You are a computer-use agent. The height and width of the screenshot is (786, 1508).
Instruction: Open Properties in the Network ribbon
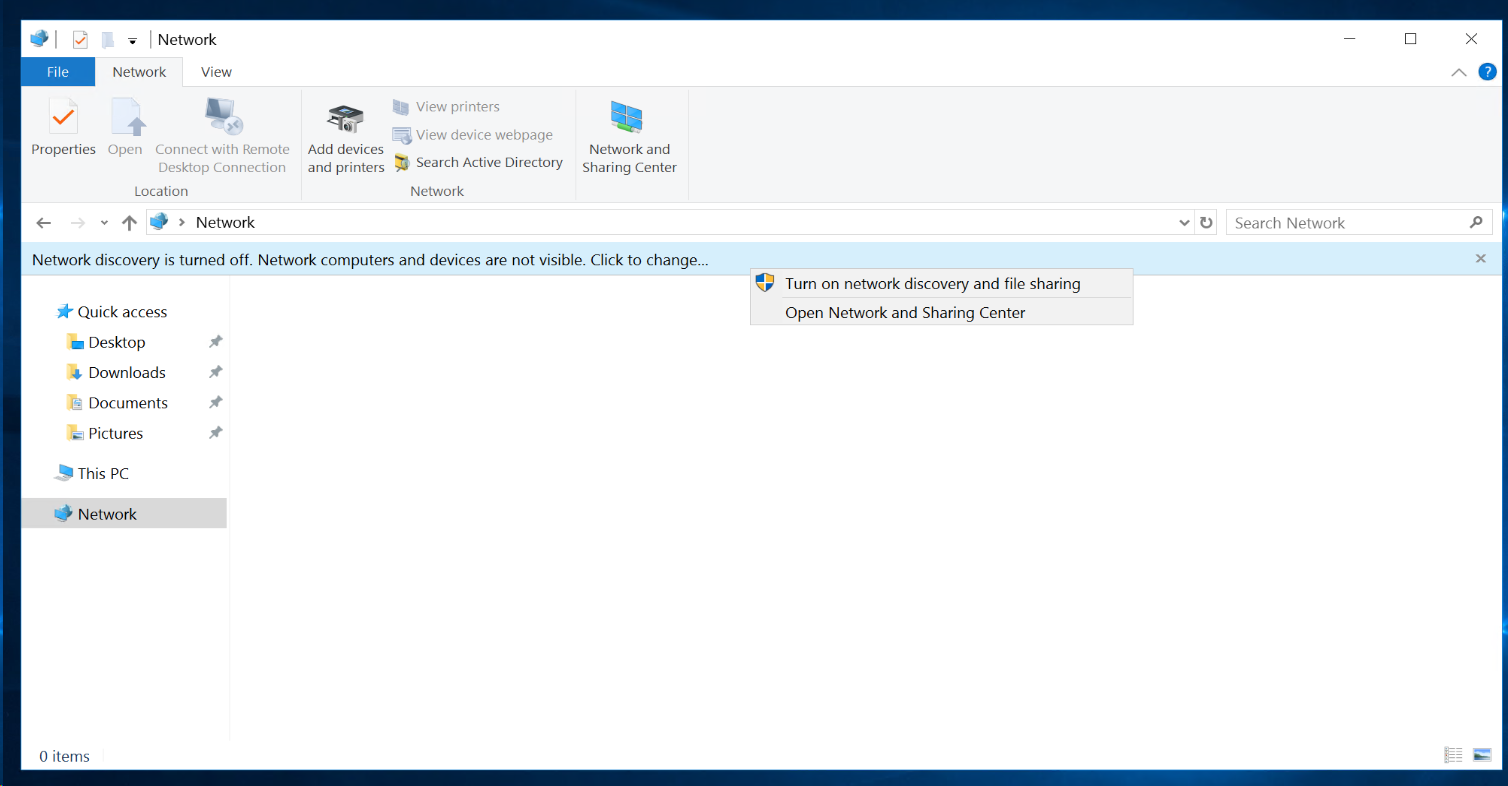click(63, 128)
